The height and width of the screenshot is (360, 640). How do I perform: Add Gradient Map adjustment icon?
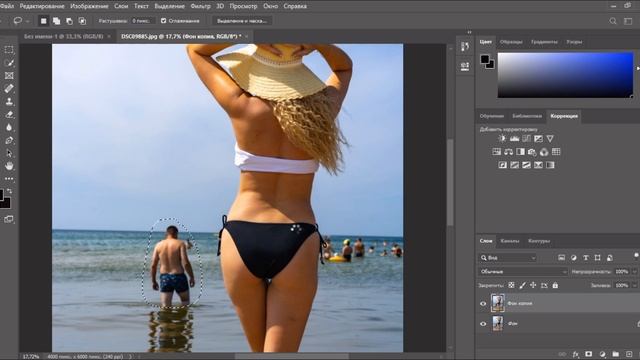pos(550,165)
